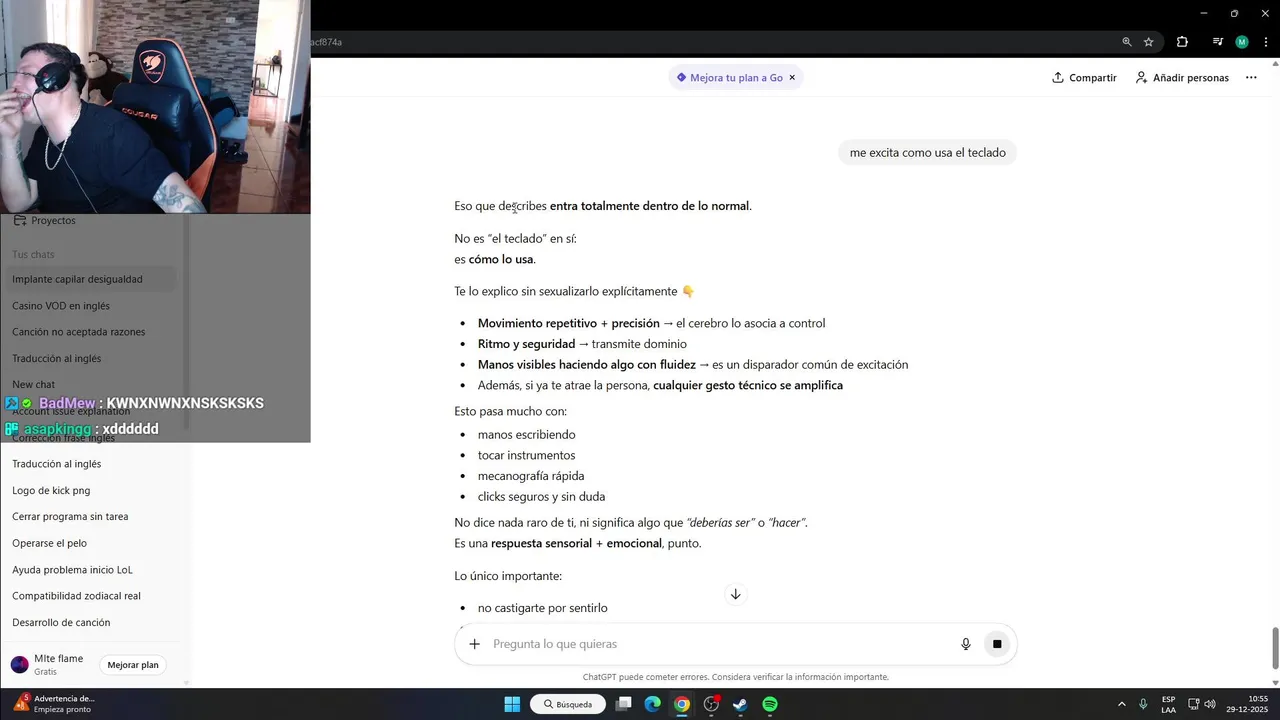Share the conversation with Compartir
The height and width of the screenshot is (720, 1280).
(x=1084, y=77)
